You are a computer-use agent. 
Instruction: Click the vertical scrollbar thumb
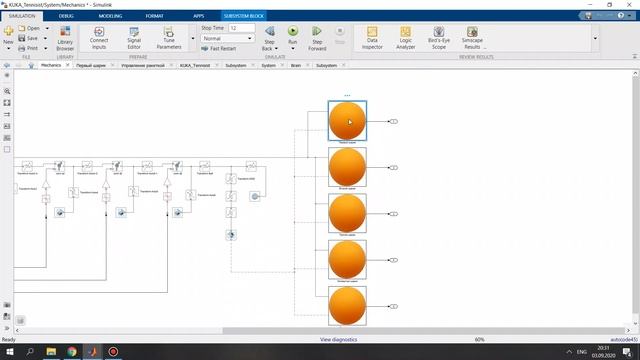pos(636,196)
